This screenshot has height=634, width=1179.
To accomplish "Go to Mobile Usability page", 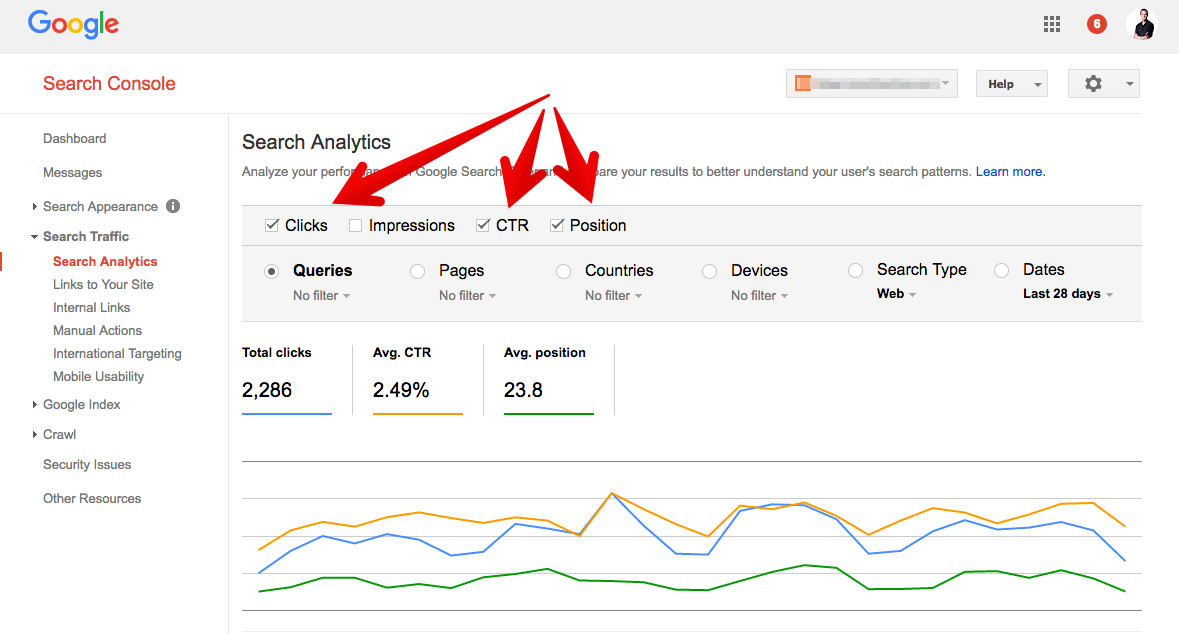I will click(98, 377).
